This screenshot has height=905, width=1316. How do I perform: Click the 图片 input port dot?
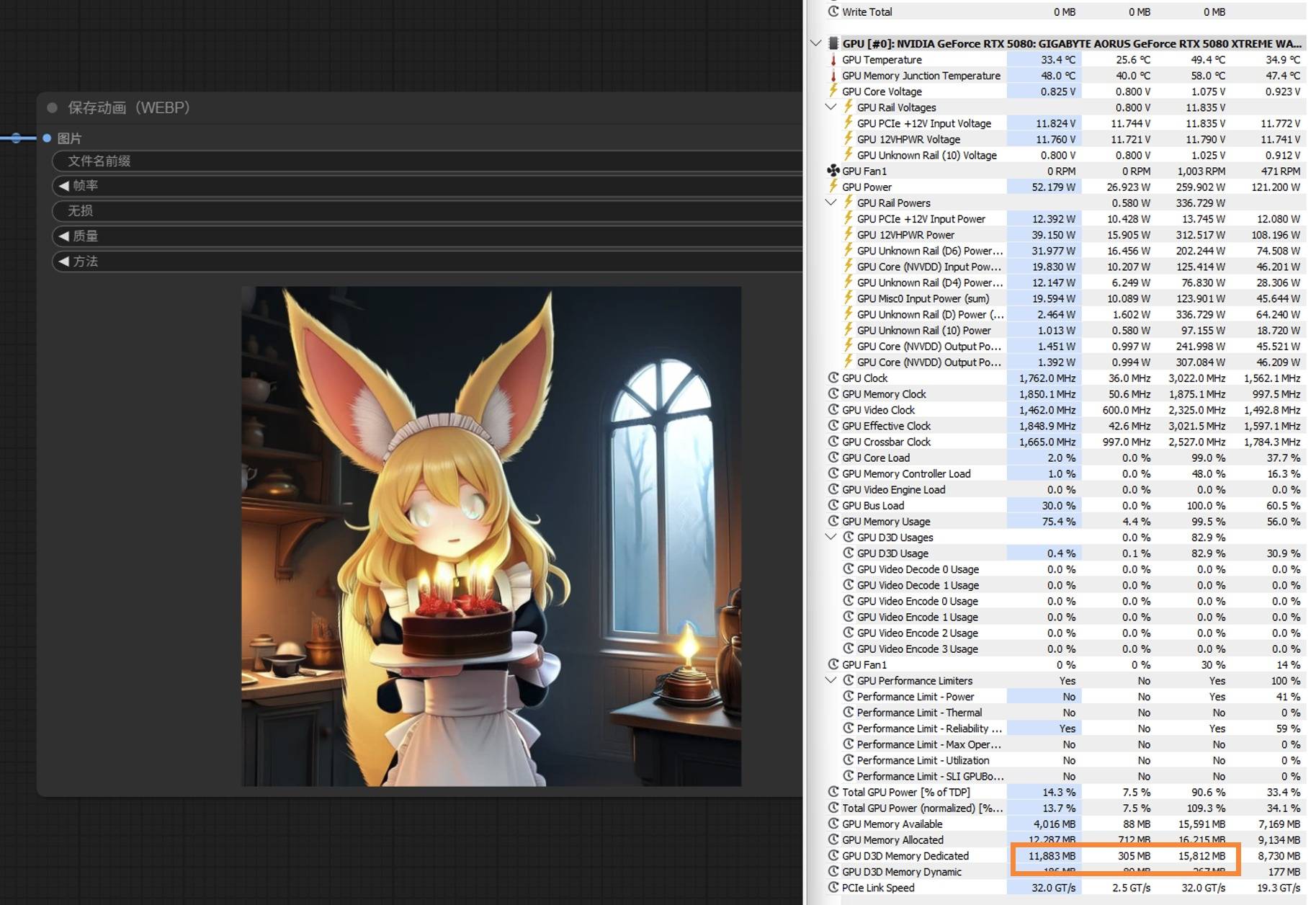(x=47, y=138)
